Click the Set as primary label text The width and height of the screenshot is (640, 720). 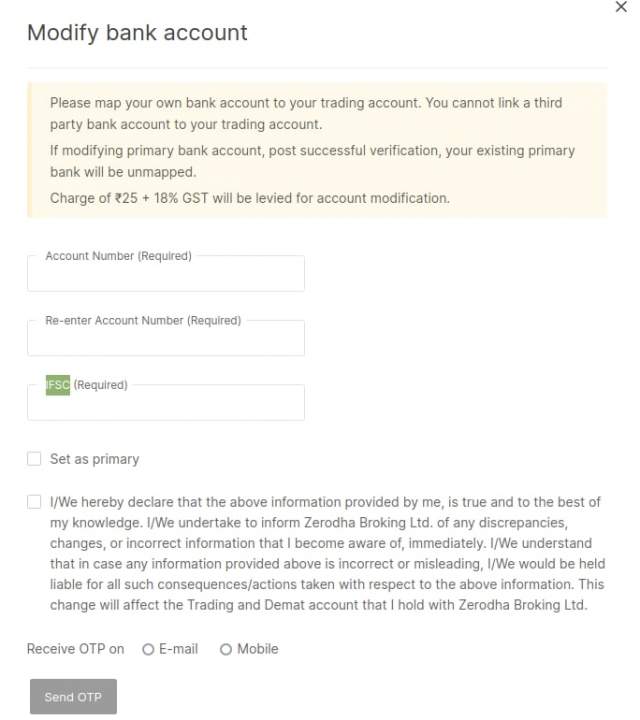coord(94,459)
